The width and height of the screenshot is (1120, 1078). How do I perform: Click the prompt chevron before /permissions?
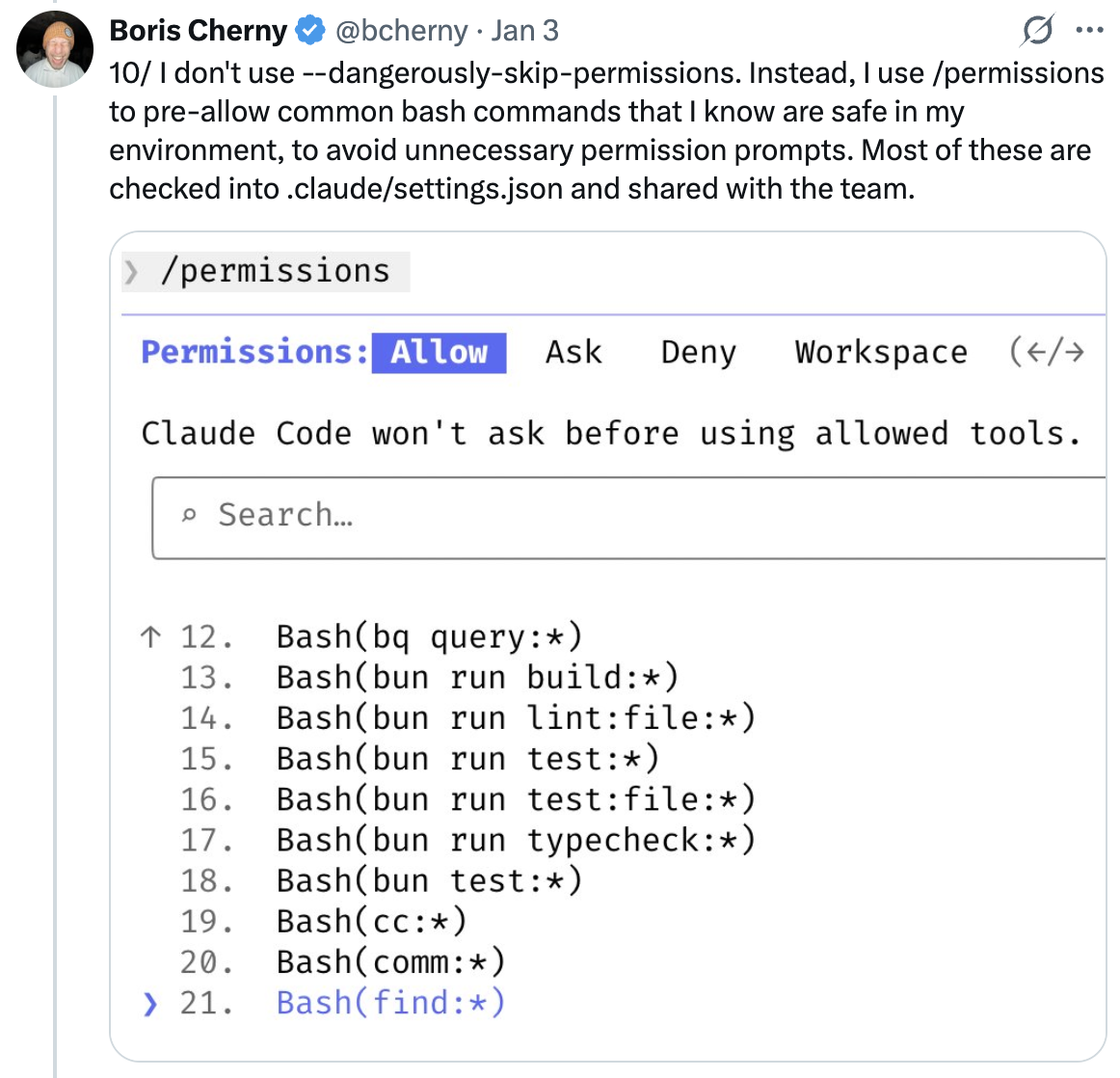[x=132, y=272]
